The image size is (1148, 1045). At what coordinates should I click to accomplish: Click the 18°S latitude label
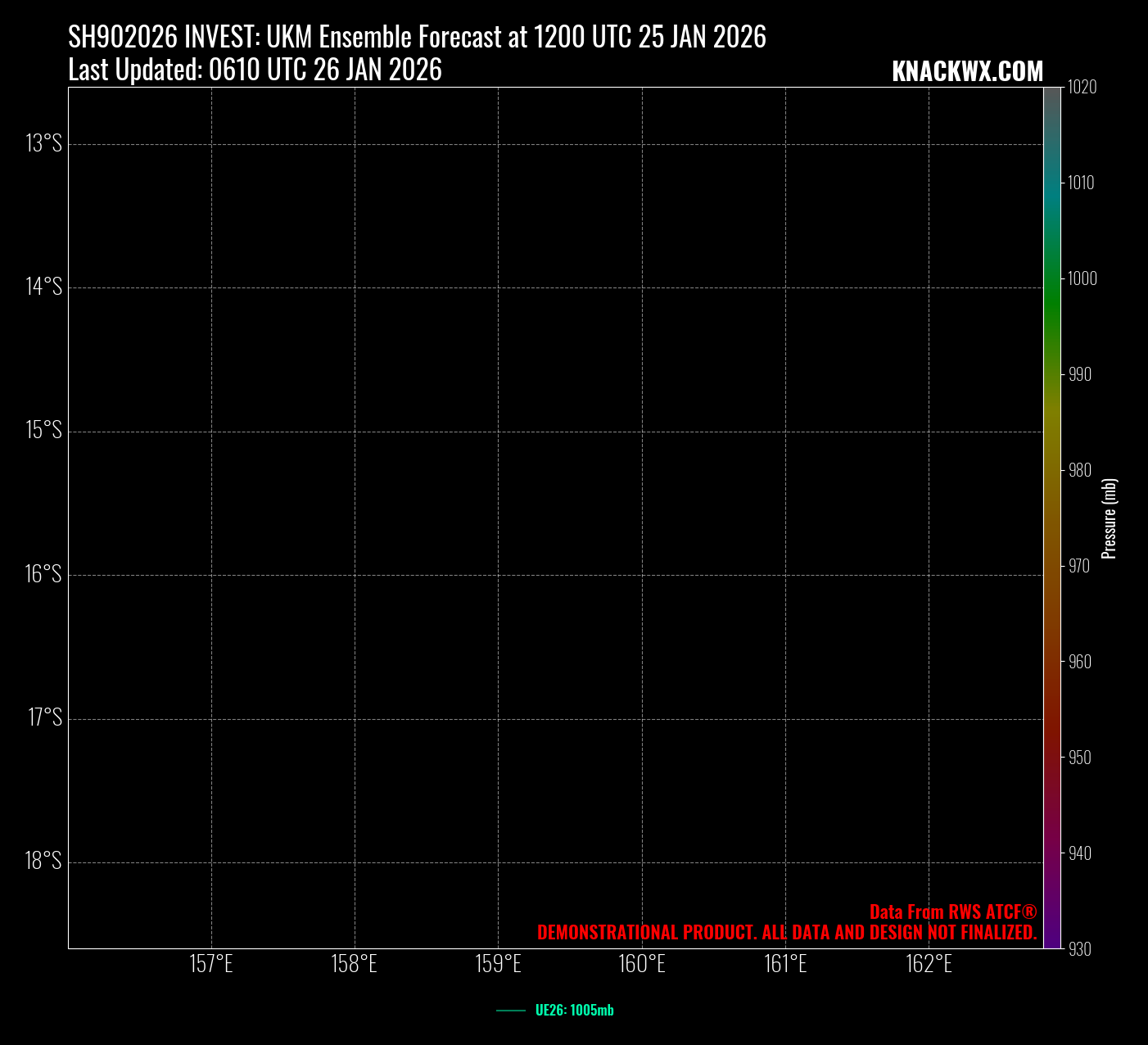[x=43, y=862]
